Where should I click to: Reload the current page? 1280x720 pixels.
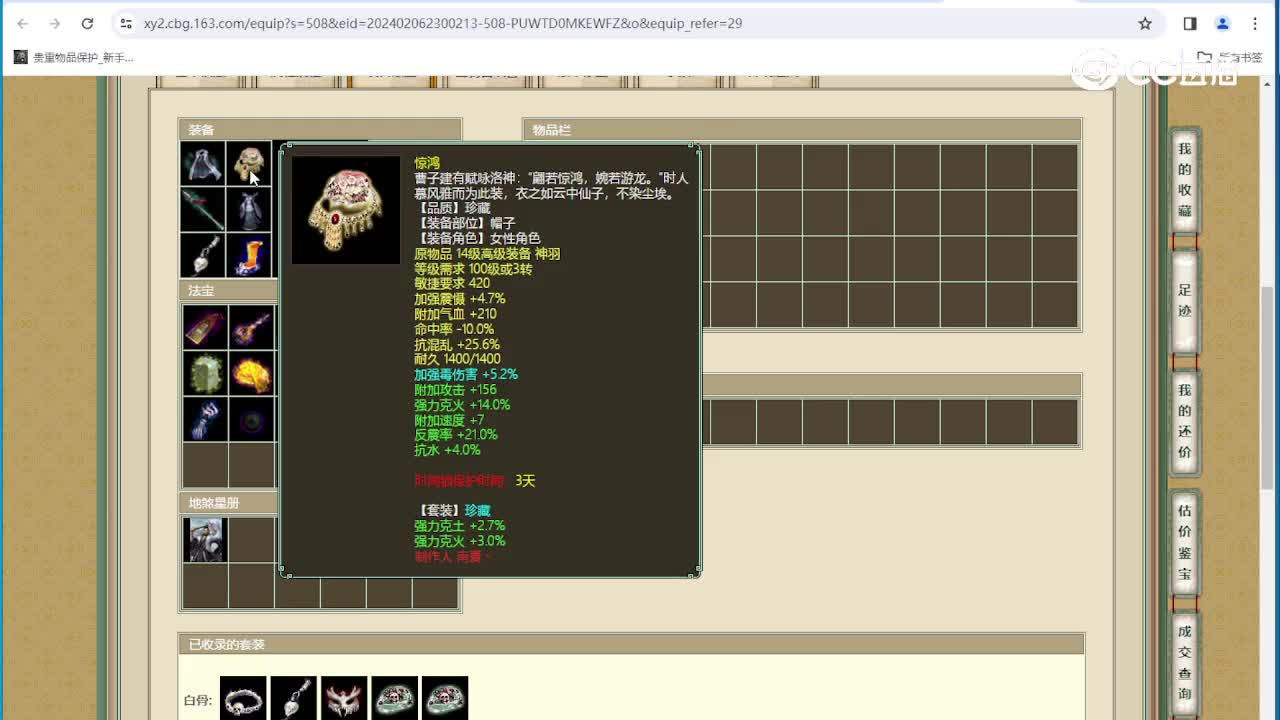(x=87, y=23)
